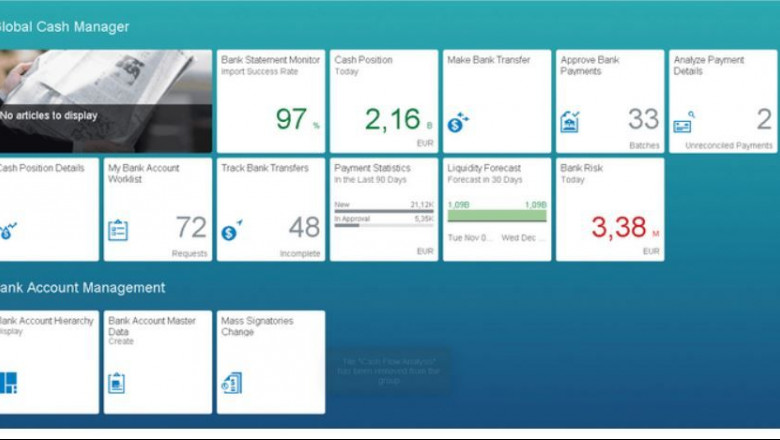Click the Mass Signatories Change icon
The width and height of the screenshot is (780, 440).
[x=231, y=383]
